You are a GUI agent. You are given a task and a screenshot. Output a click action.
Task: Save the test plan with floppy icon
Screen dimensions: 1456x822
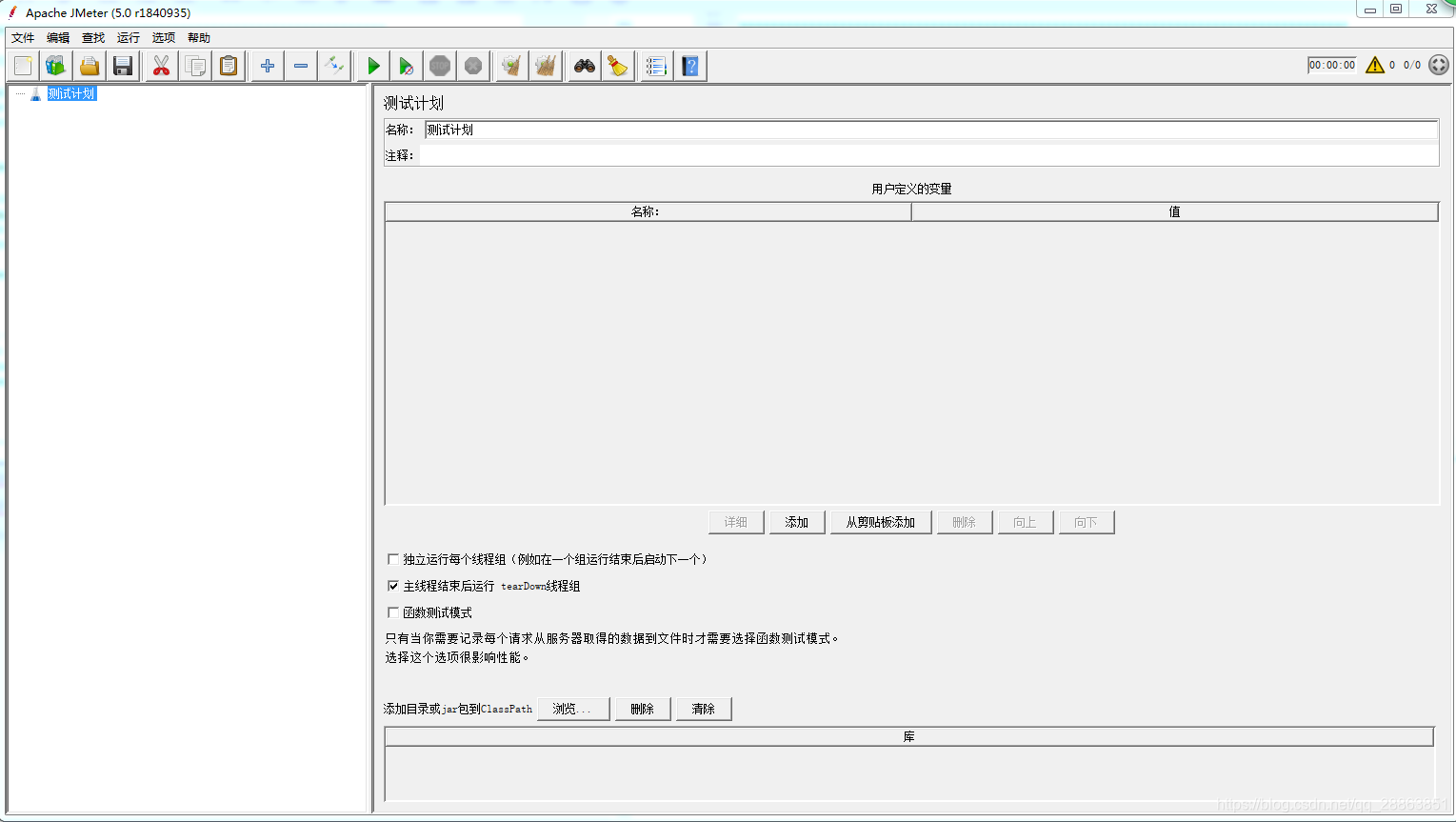point(123,66)
